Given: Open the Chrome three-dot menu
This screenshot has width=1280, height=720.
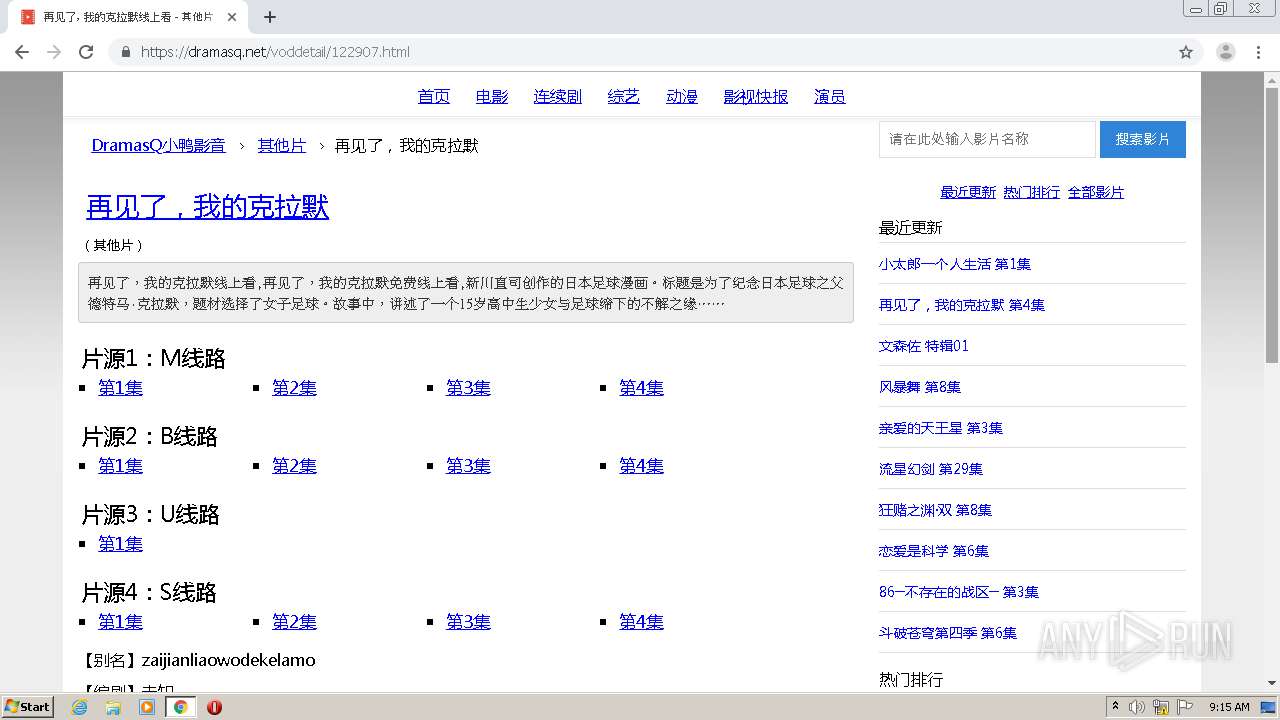Looking at the screenshot, I should point(1259,52).
